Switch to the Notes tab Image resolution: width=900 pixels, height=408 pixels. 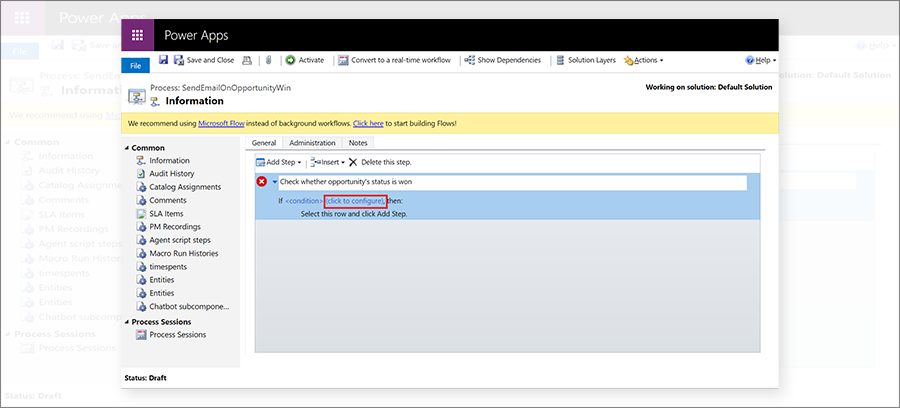(x=358, y=143)
